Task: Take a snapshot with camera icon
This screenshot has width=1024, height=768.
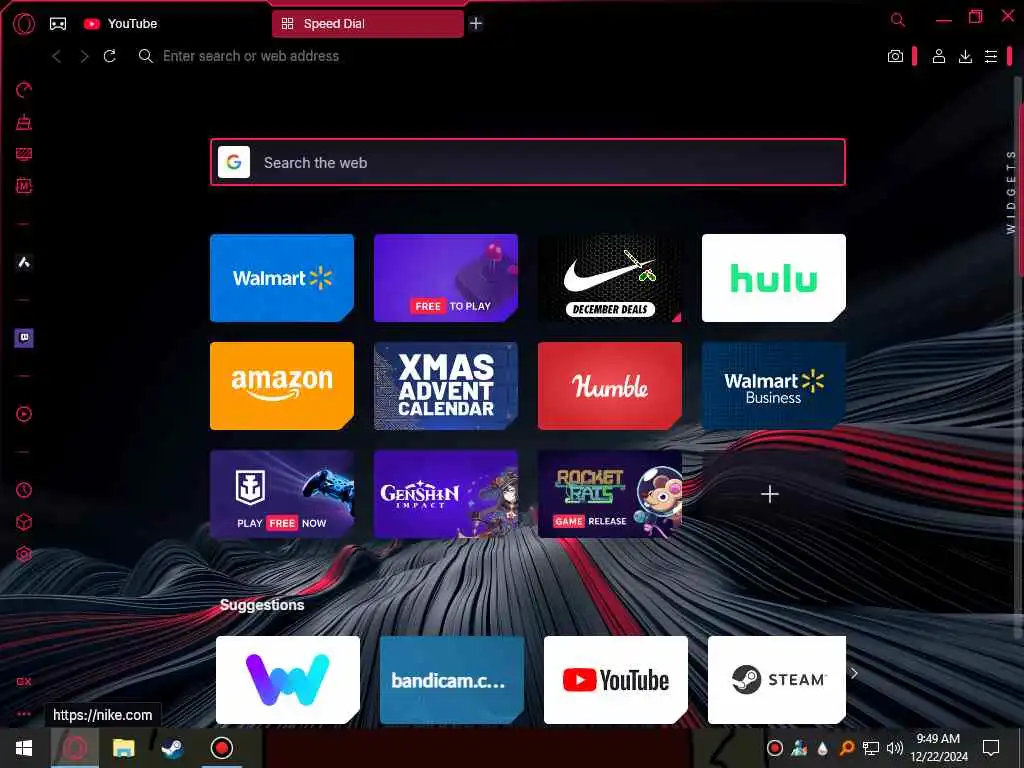Action: (895, 56)
